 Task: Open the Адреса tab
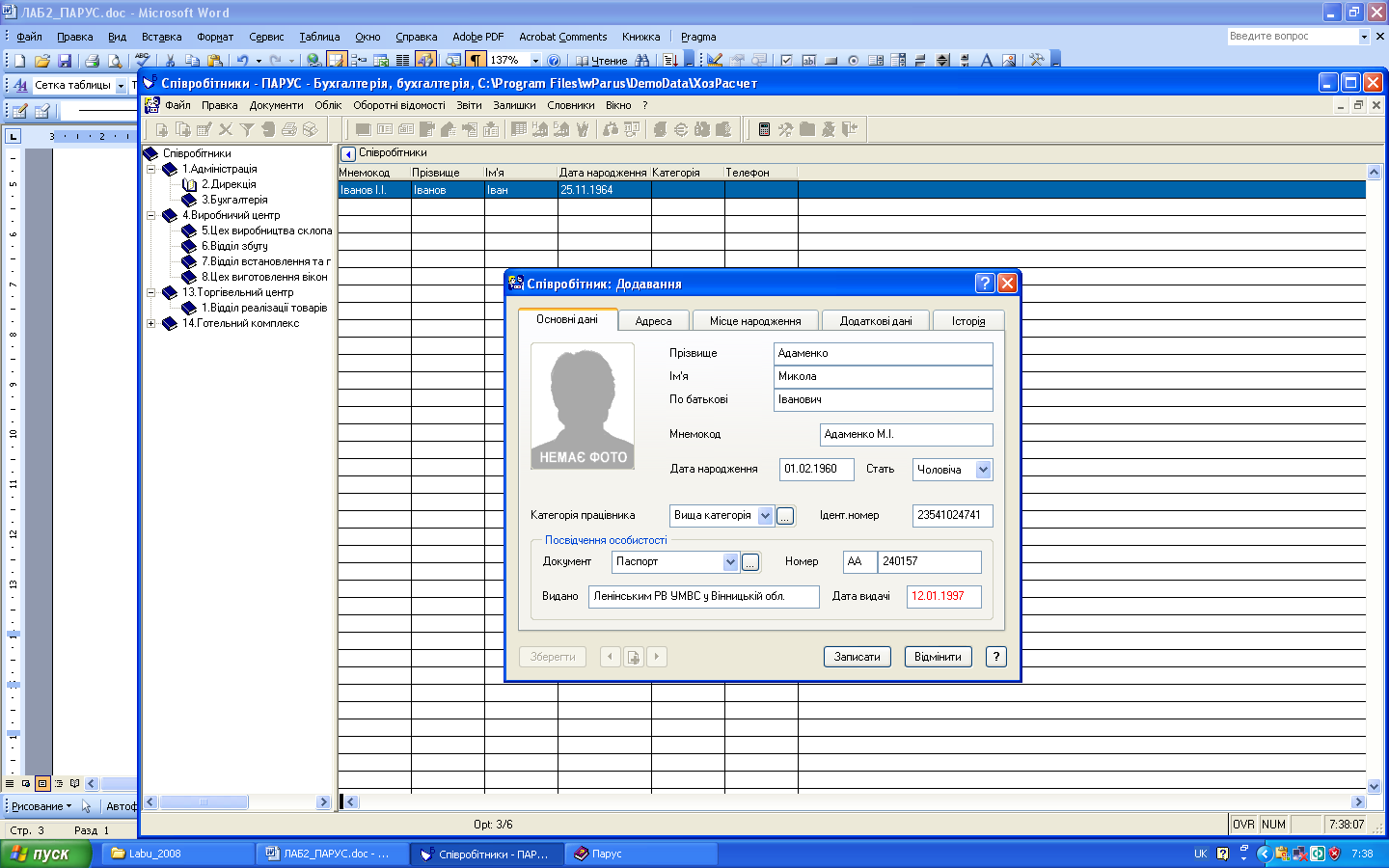point(653,321)
